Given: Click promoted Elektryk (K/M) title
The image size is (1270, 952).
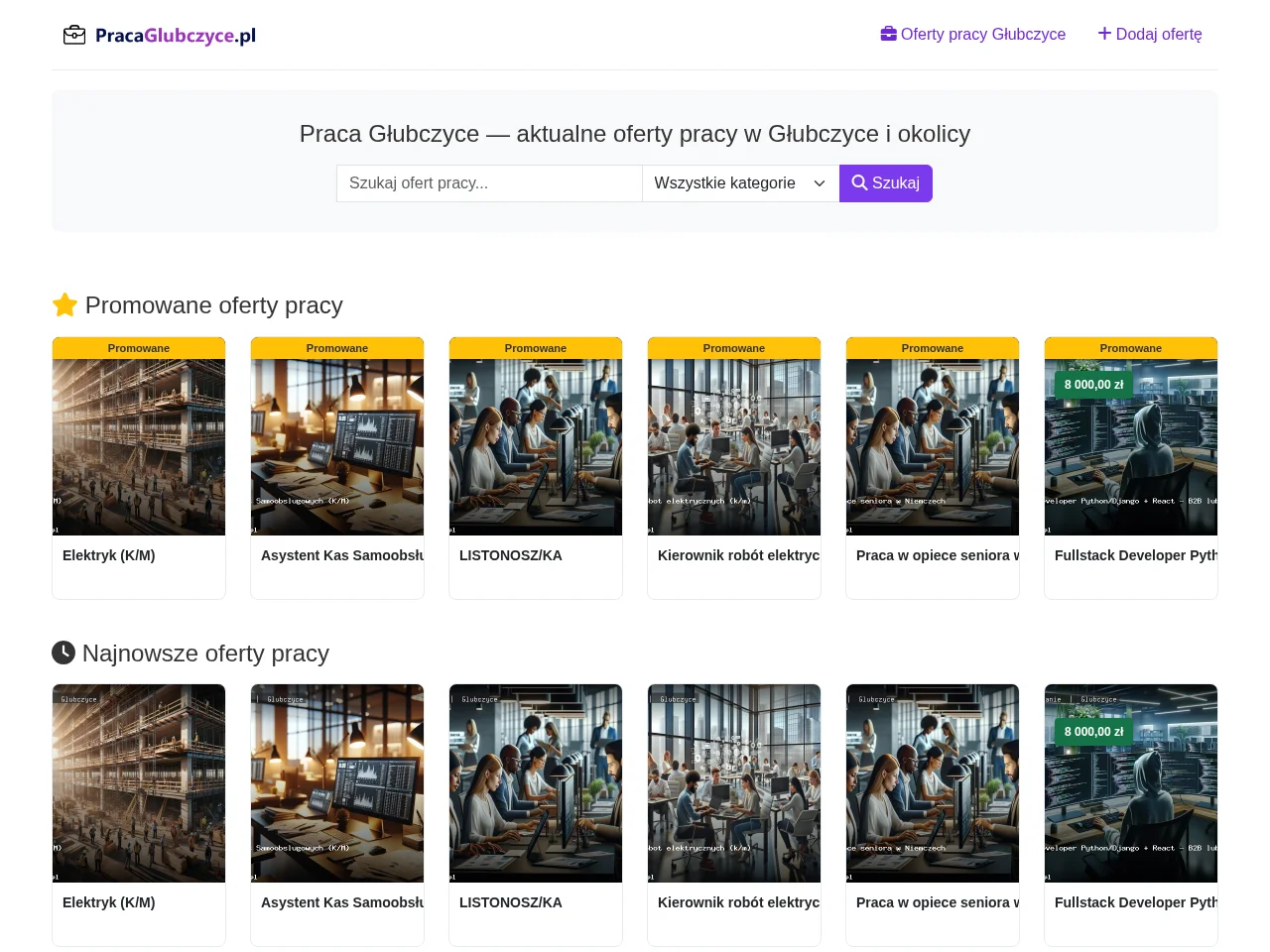Looking at the screenshot, I should [109, 555].
